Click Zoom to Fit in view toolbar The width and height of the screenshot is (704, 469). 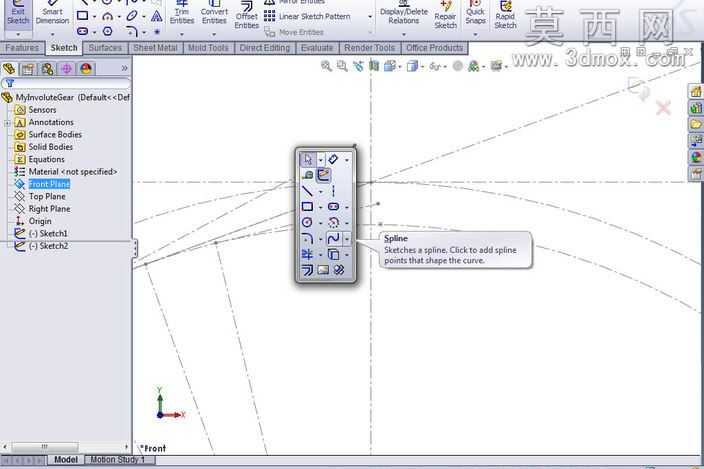[326, 66]
